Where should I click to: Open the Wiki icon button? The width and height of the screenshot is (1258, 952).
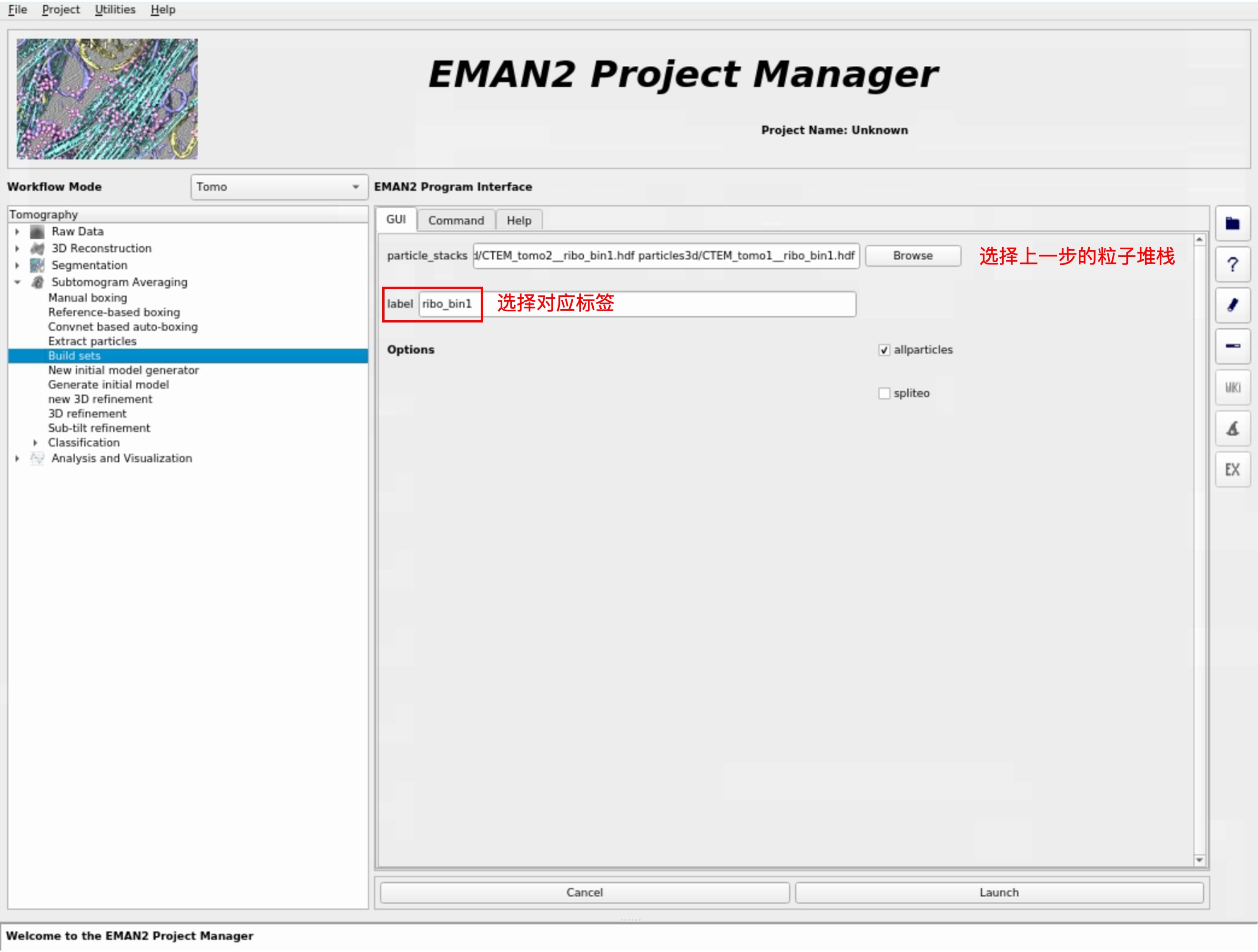[x=1232, y=387]
